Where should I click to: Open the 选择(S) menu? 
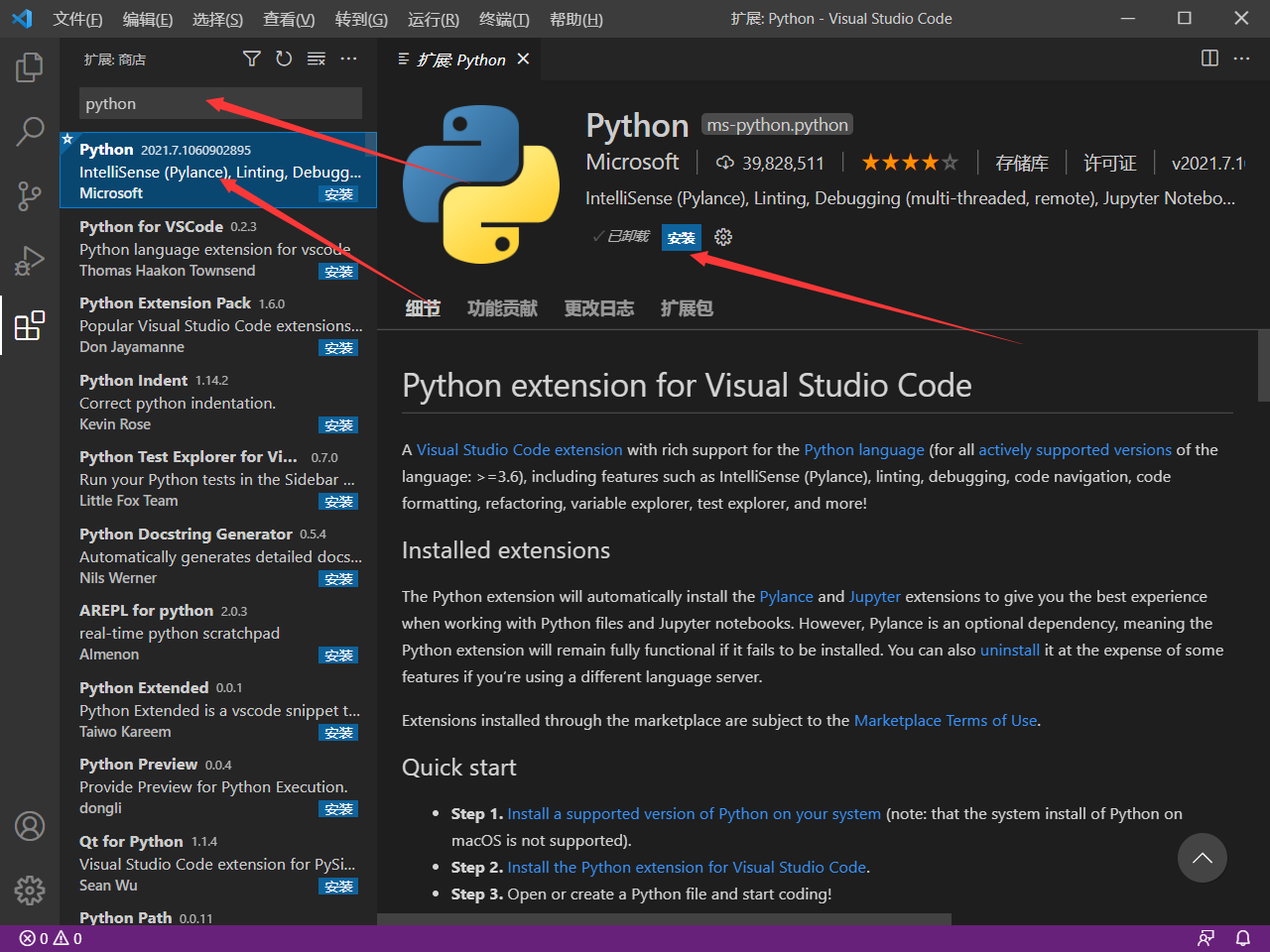pos(217,20)
